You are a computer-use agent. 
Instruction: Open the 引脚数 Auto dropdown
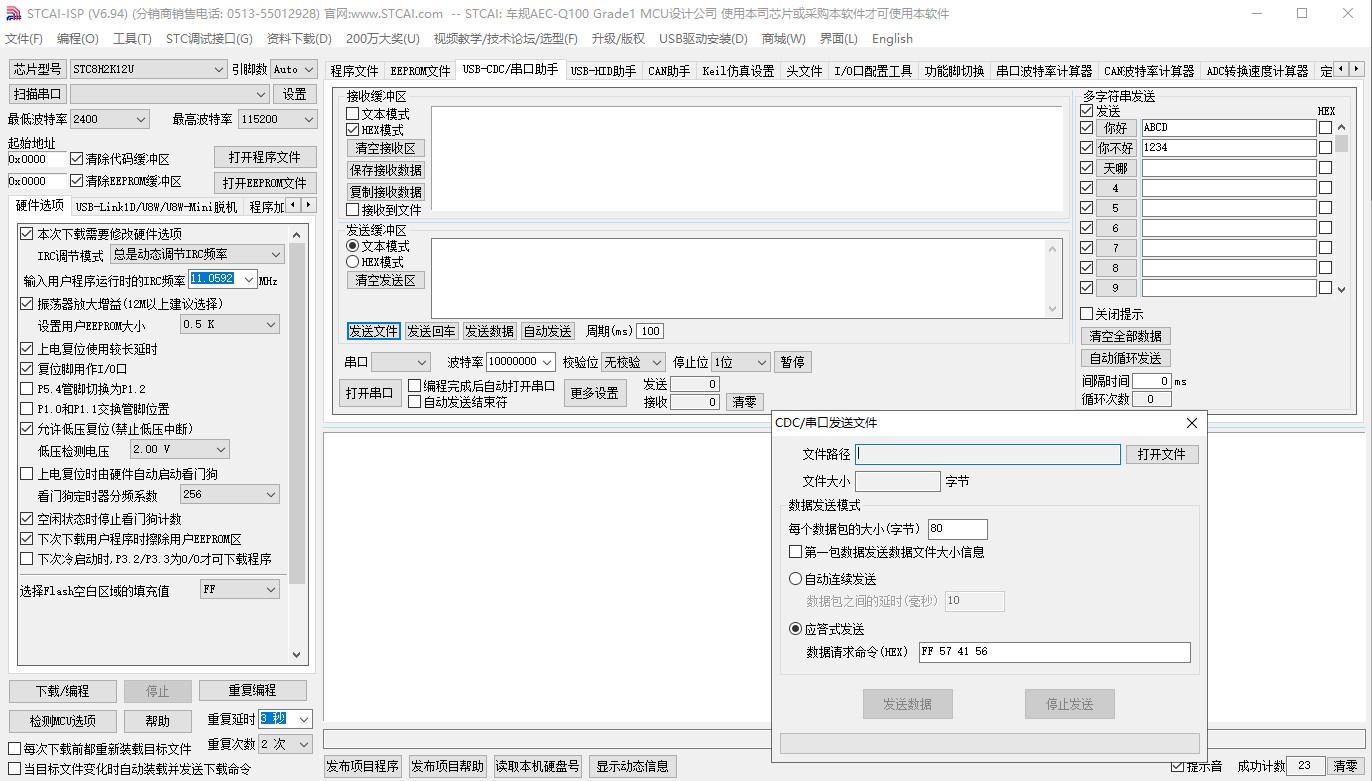tap(294, 69)
